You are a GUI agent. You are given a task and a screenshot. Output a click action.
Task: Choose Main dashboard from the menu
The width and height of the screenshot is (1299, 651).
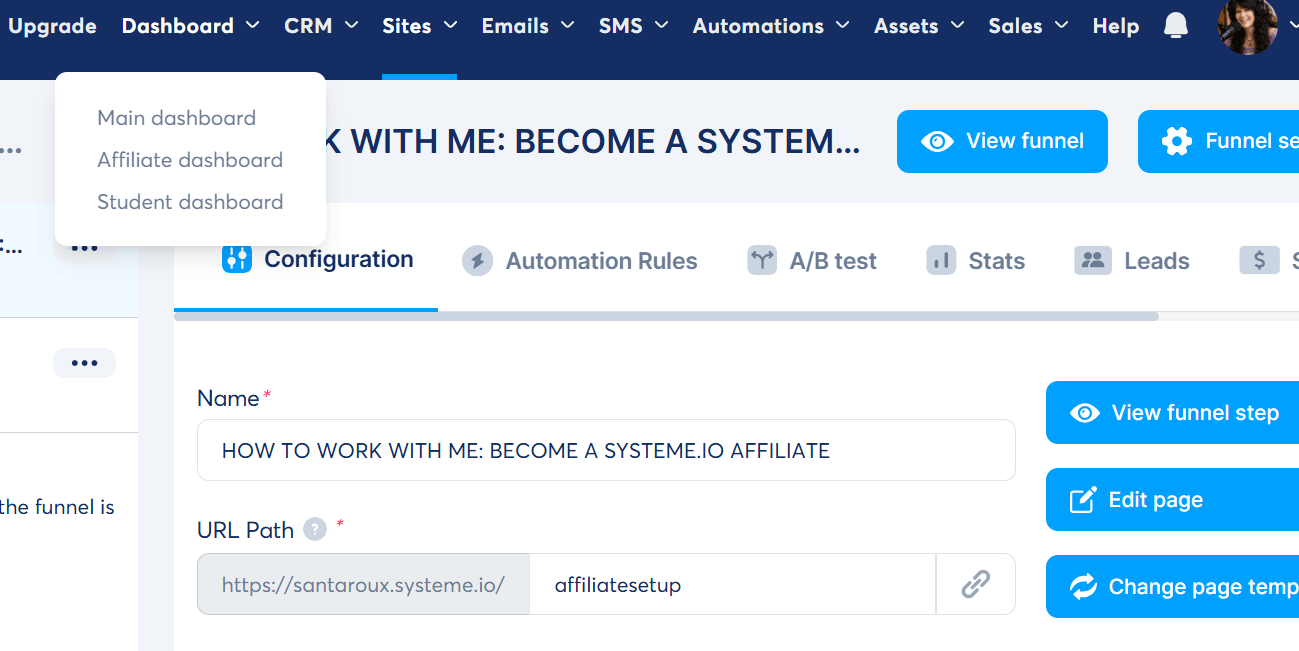click(x=176, y=118)
